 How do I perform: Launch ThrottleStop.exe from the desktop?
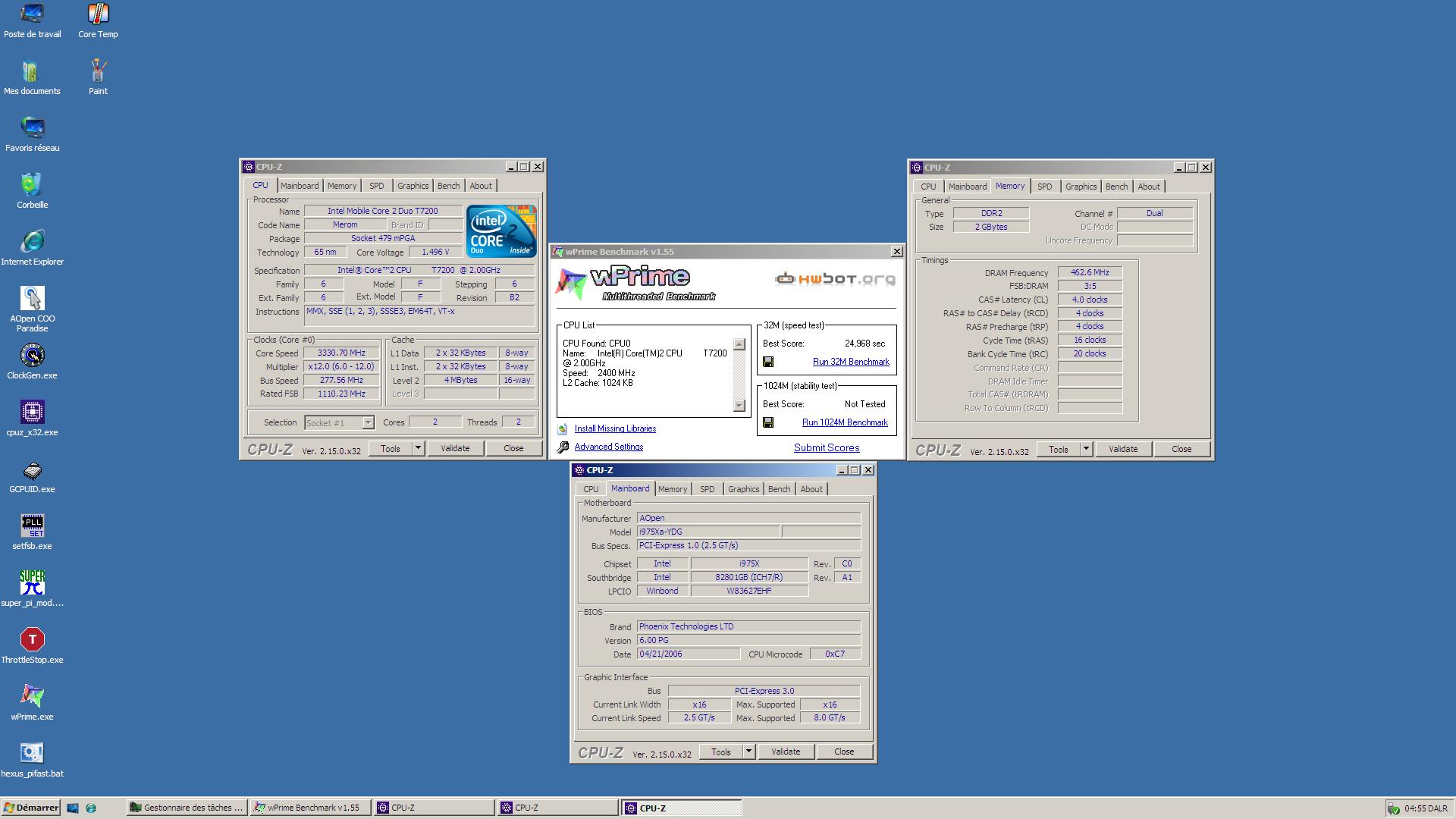[32, 646]
